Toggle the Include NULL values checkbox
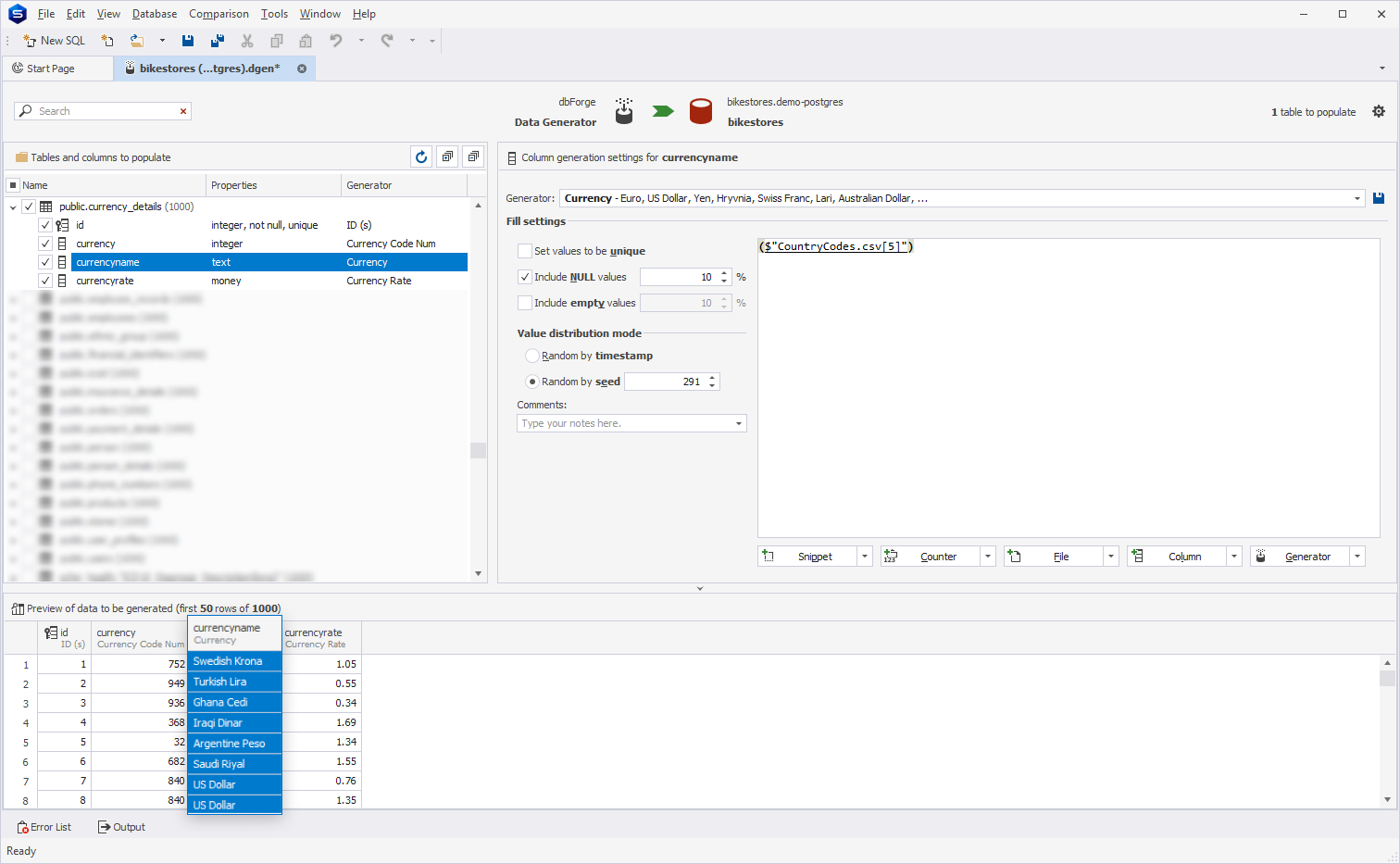 [525, 277]
